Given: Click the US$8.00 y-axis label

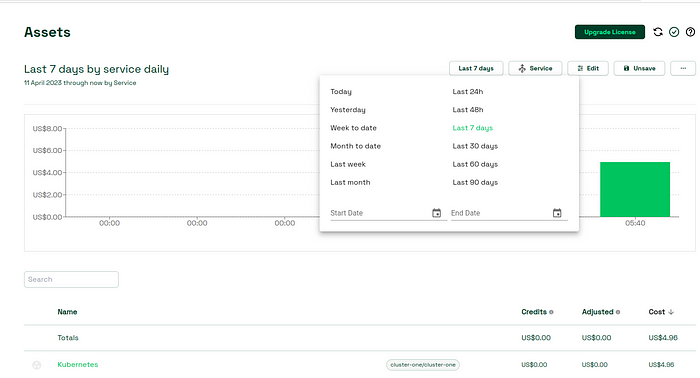Looking at the screenshot, I should coord(47,129).
